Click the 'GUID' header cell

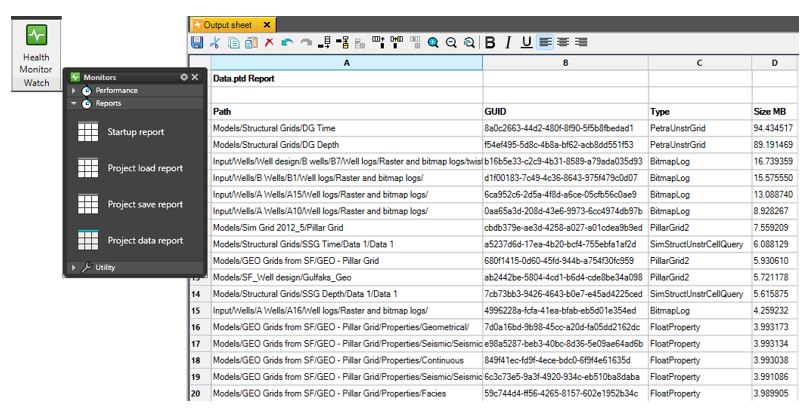coord(565,112)
